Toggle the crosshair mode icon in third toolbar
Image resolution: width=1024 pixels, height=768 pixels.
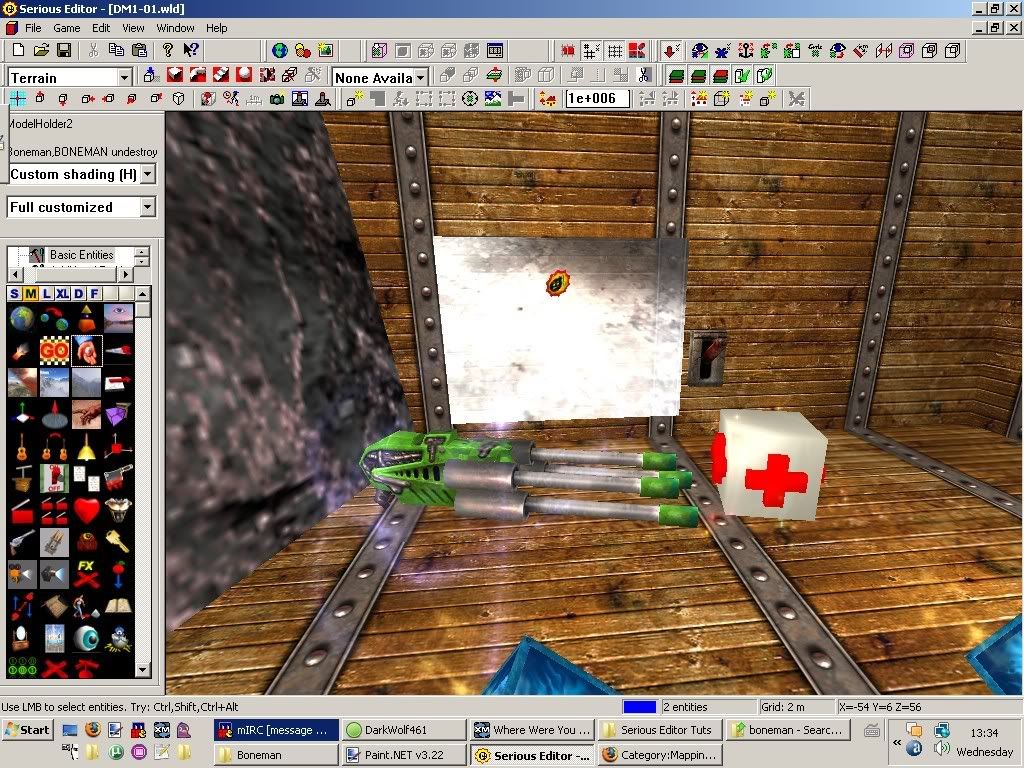pos(18,99)
